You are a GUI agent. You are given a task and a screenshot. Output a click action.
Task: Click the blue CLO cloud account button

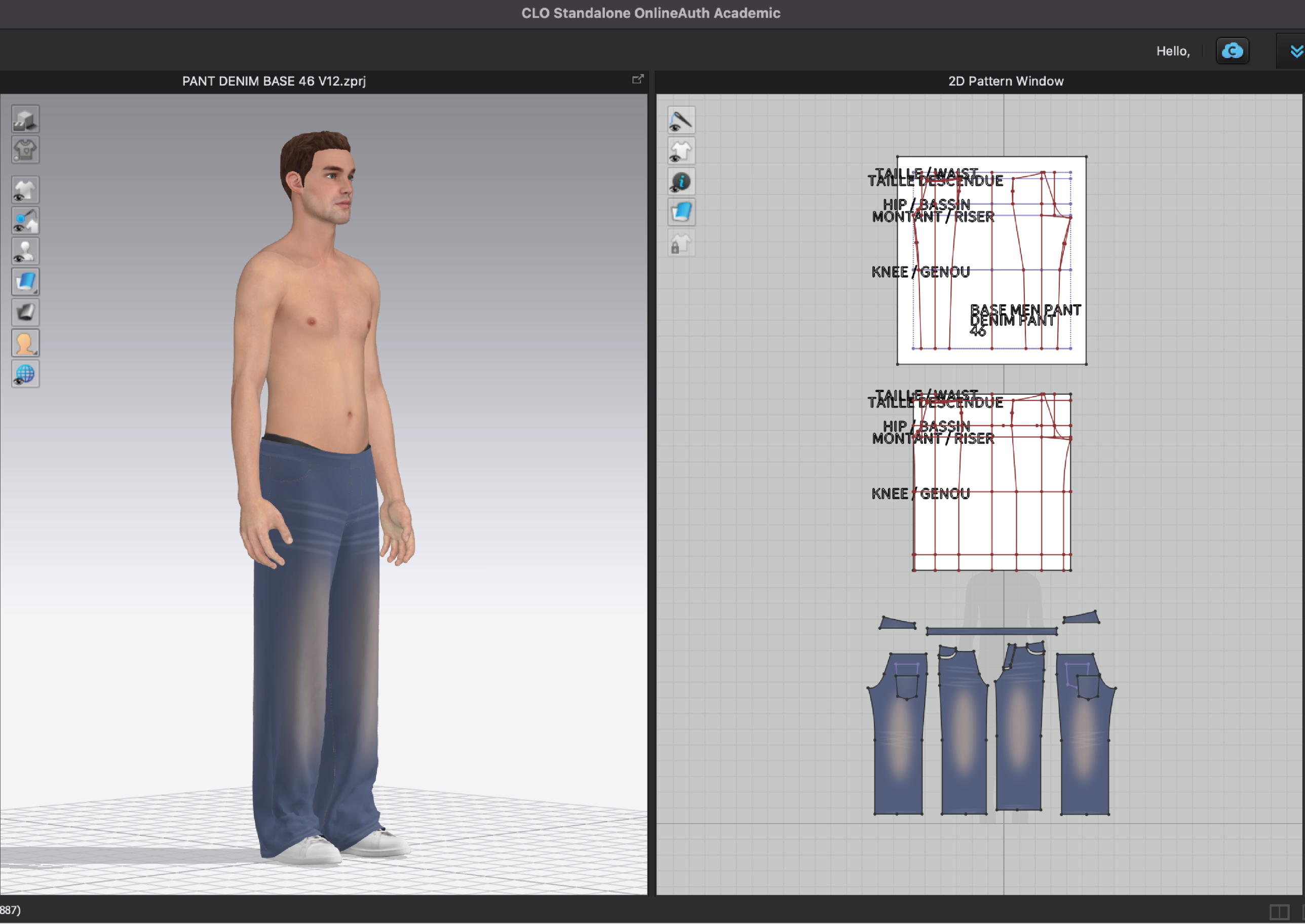(1232, 51)
